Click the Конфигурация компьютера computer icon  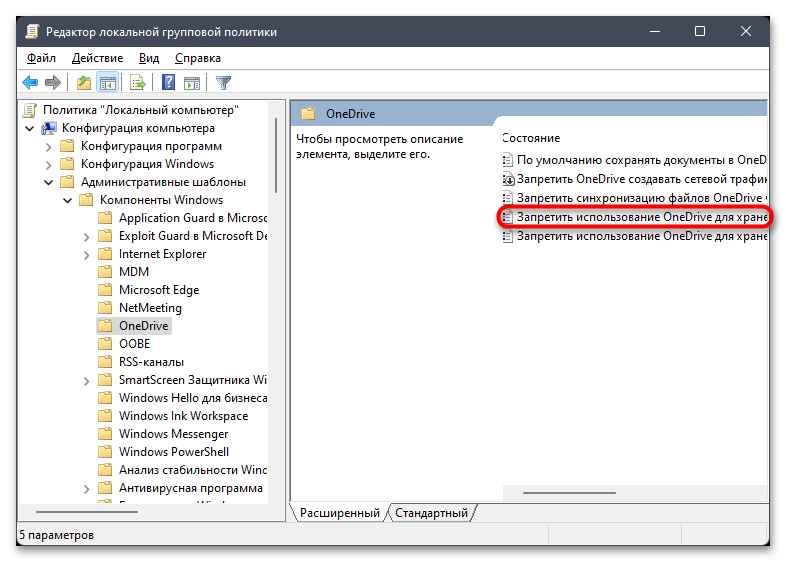pos(49,128)
